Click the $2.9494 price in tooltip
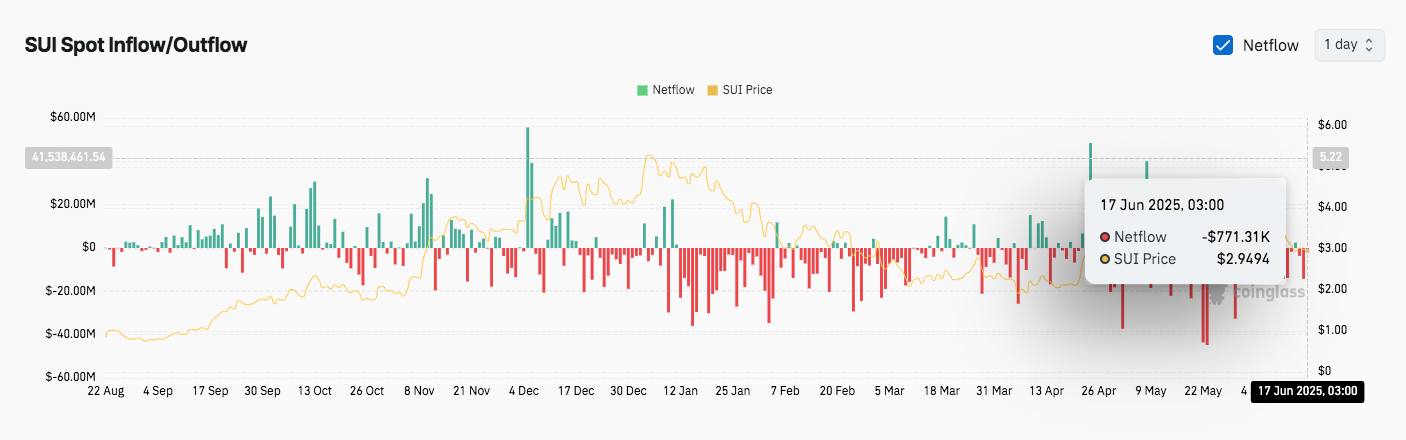The width and height of the screenshot is (1406, 440). pos(1245,259)
